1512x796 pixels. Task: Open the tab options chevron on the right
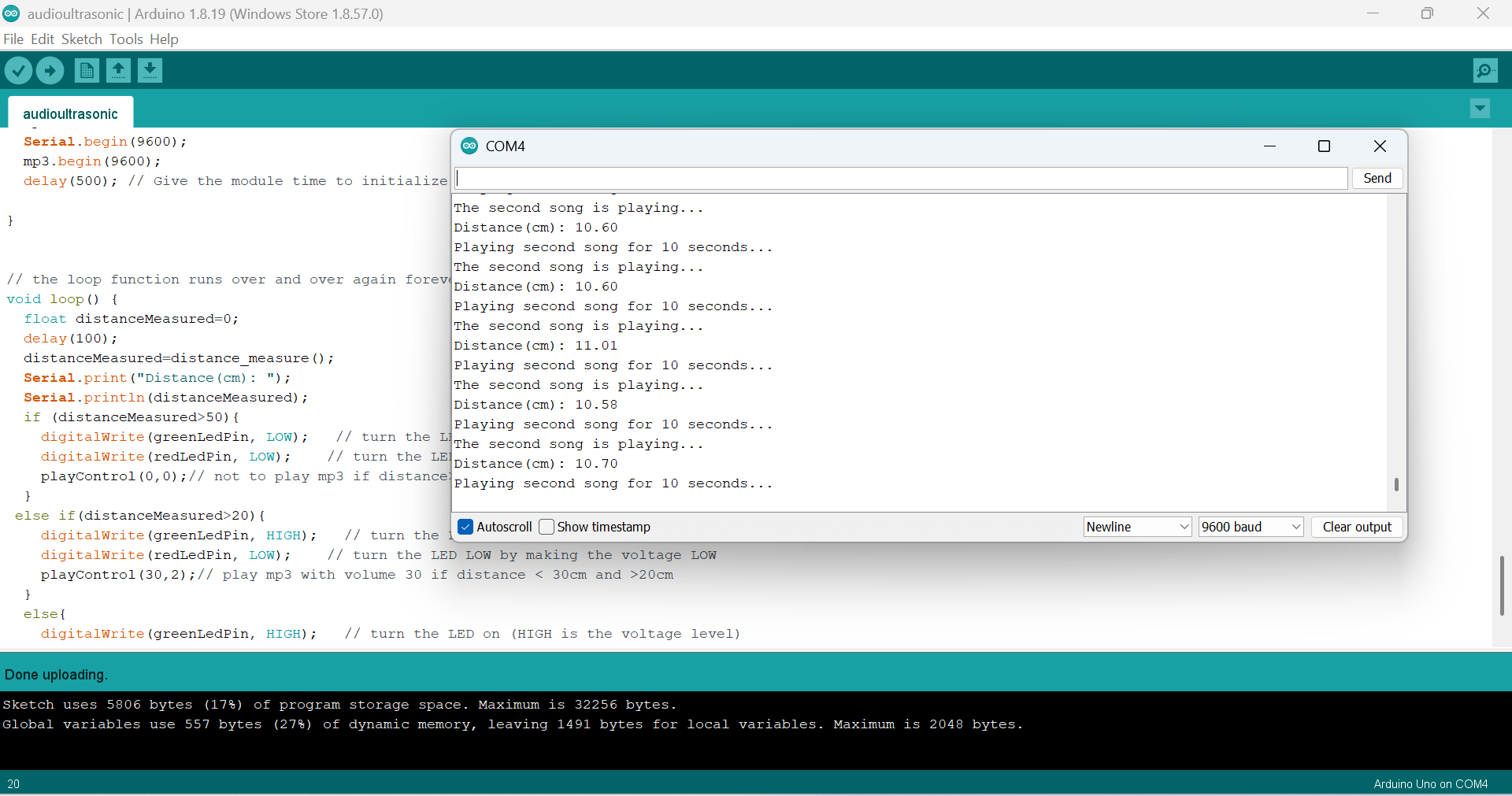coord(1480,109)
